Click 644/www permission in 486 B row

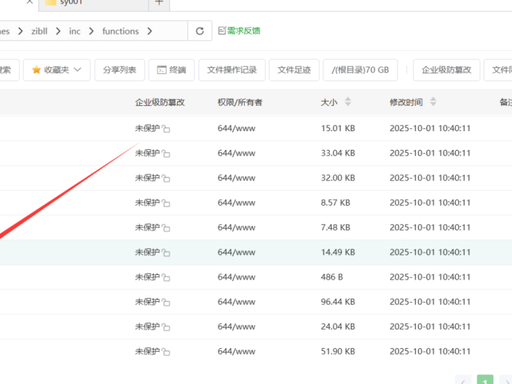(236, 277)
